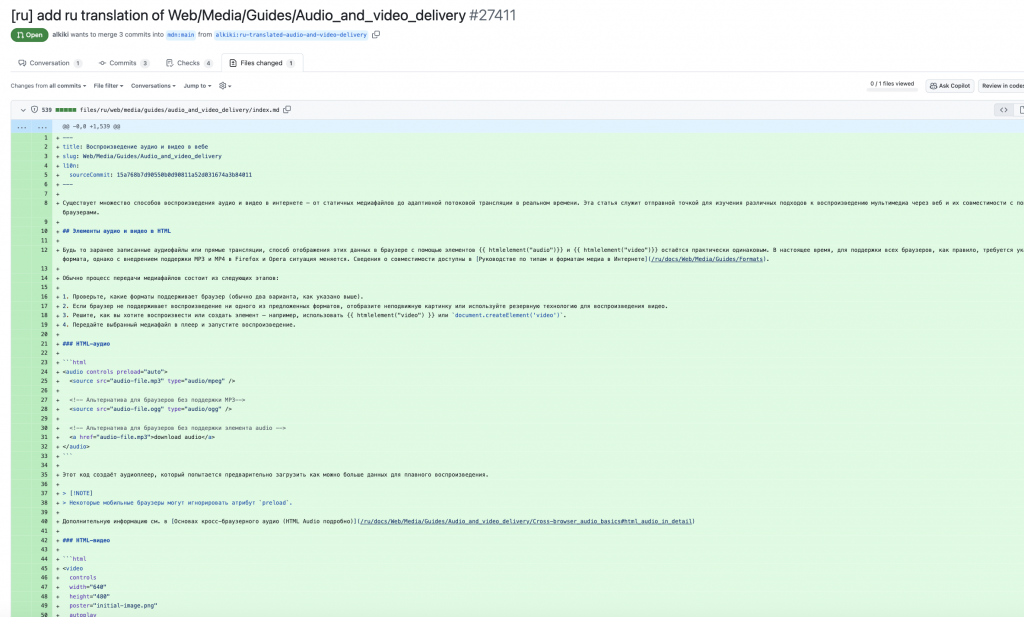Image resolution: width=1024 pixels, height=617 pixels.
Task: Open the Jump to dropdown
Action: [x=197, y=86]
